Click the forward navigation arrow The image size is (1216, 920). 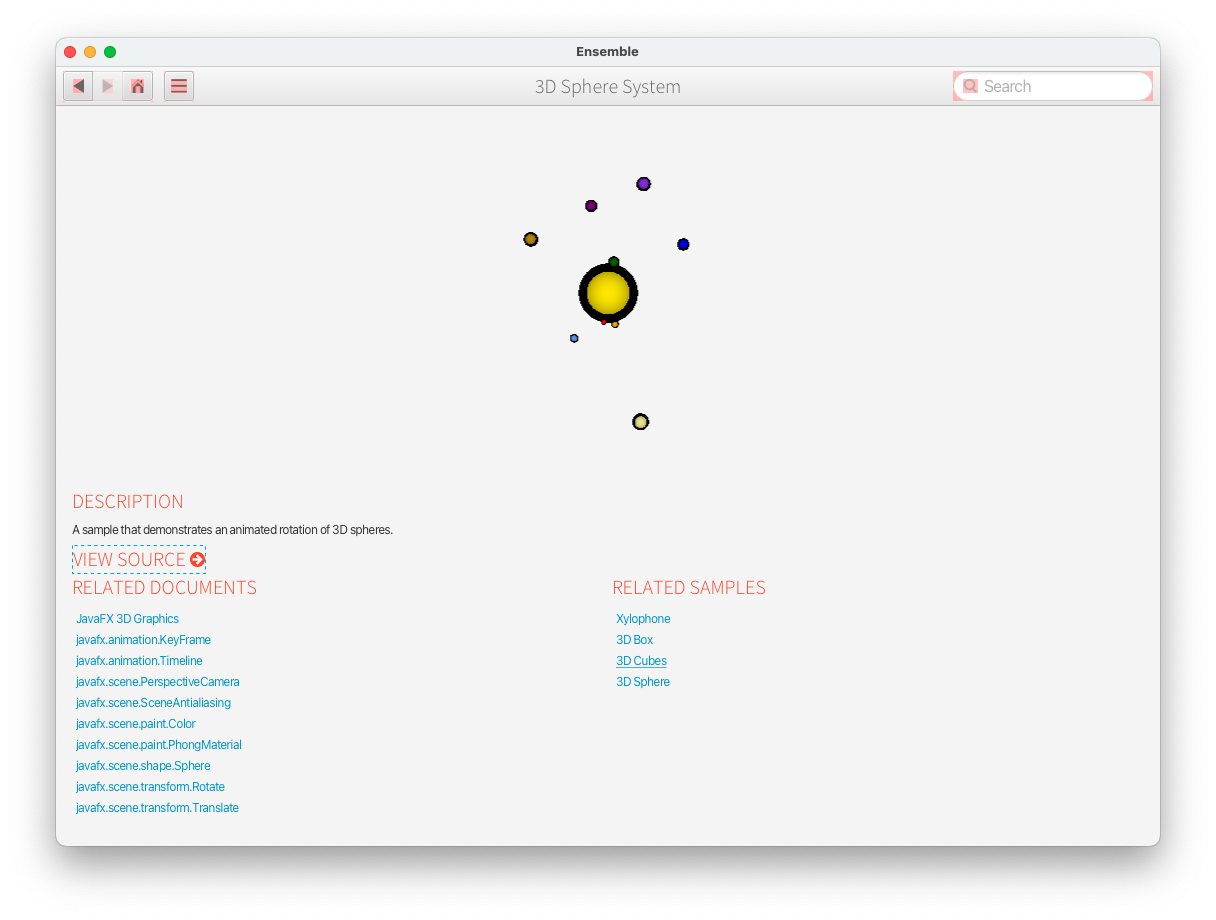click(108, 86)
